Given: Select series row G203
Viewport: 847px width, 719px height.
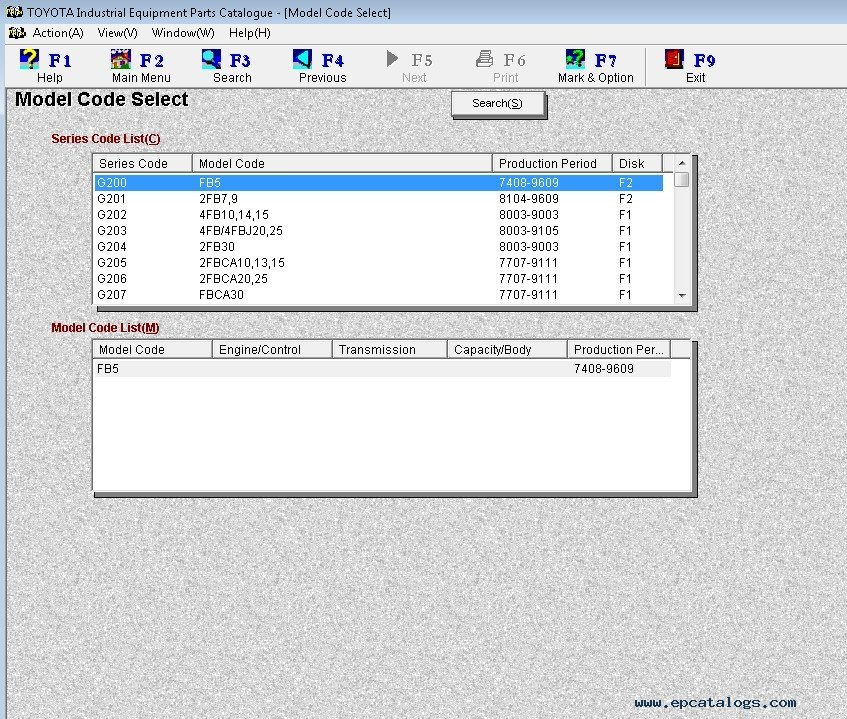Looking at the screenshot, I should point(379,231).
